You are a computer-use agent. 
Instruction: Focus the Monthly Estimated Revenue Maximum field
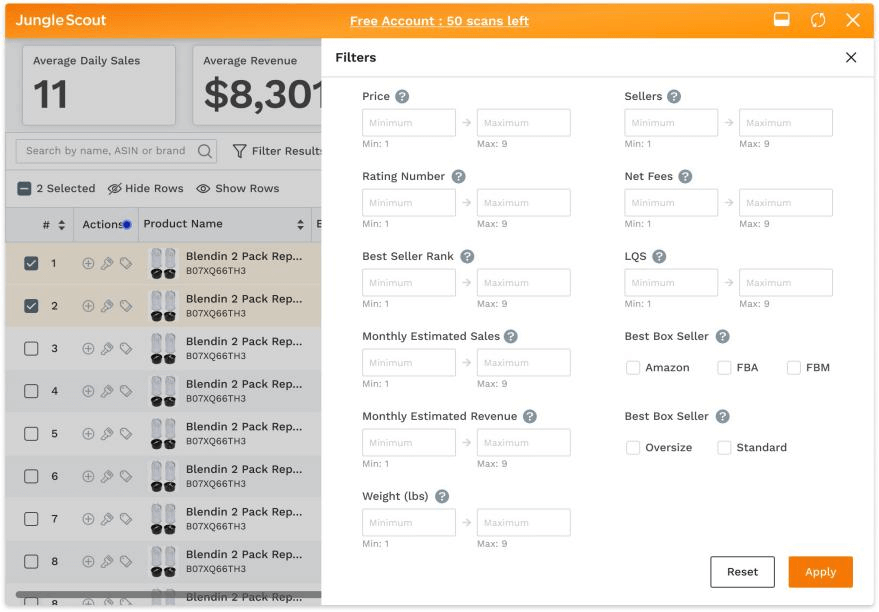[524, 443]
